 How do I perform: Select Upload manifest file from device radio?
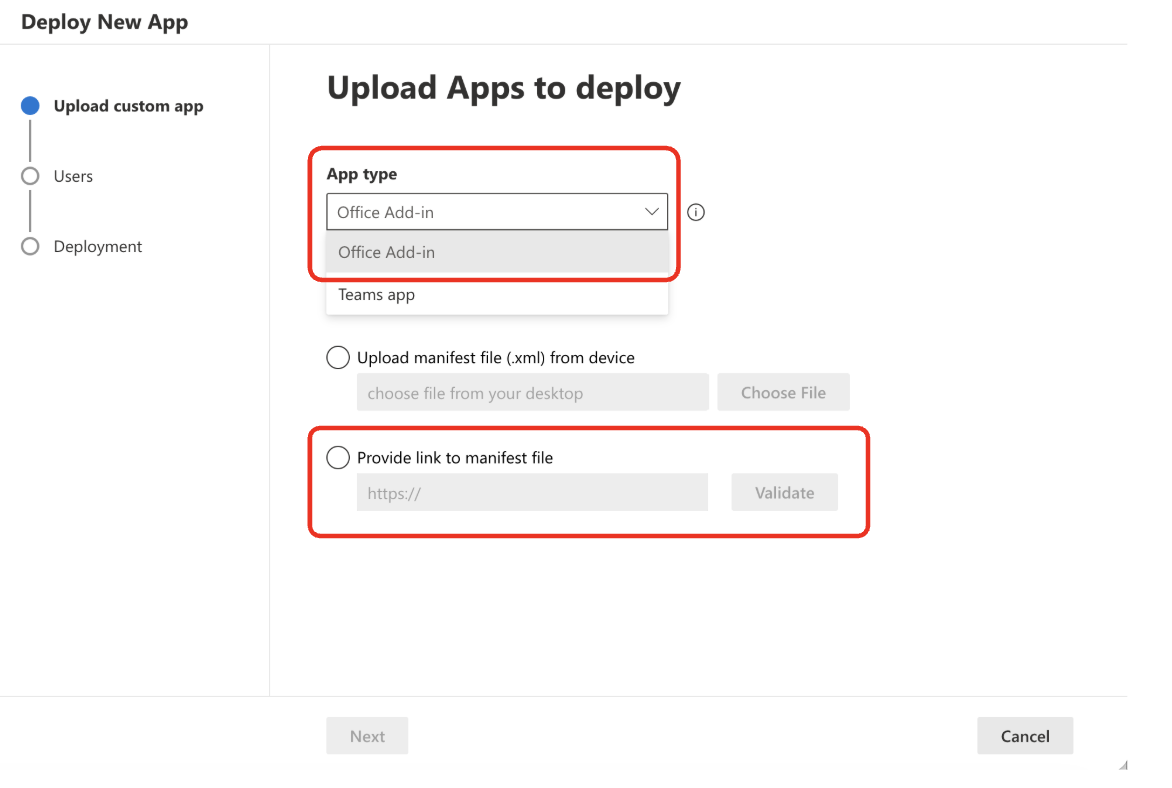pos(338,357)
